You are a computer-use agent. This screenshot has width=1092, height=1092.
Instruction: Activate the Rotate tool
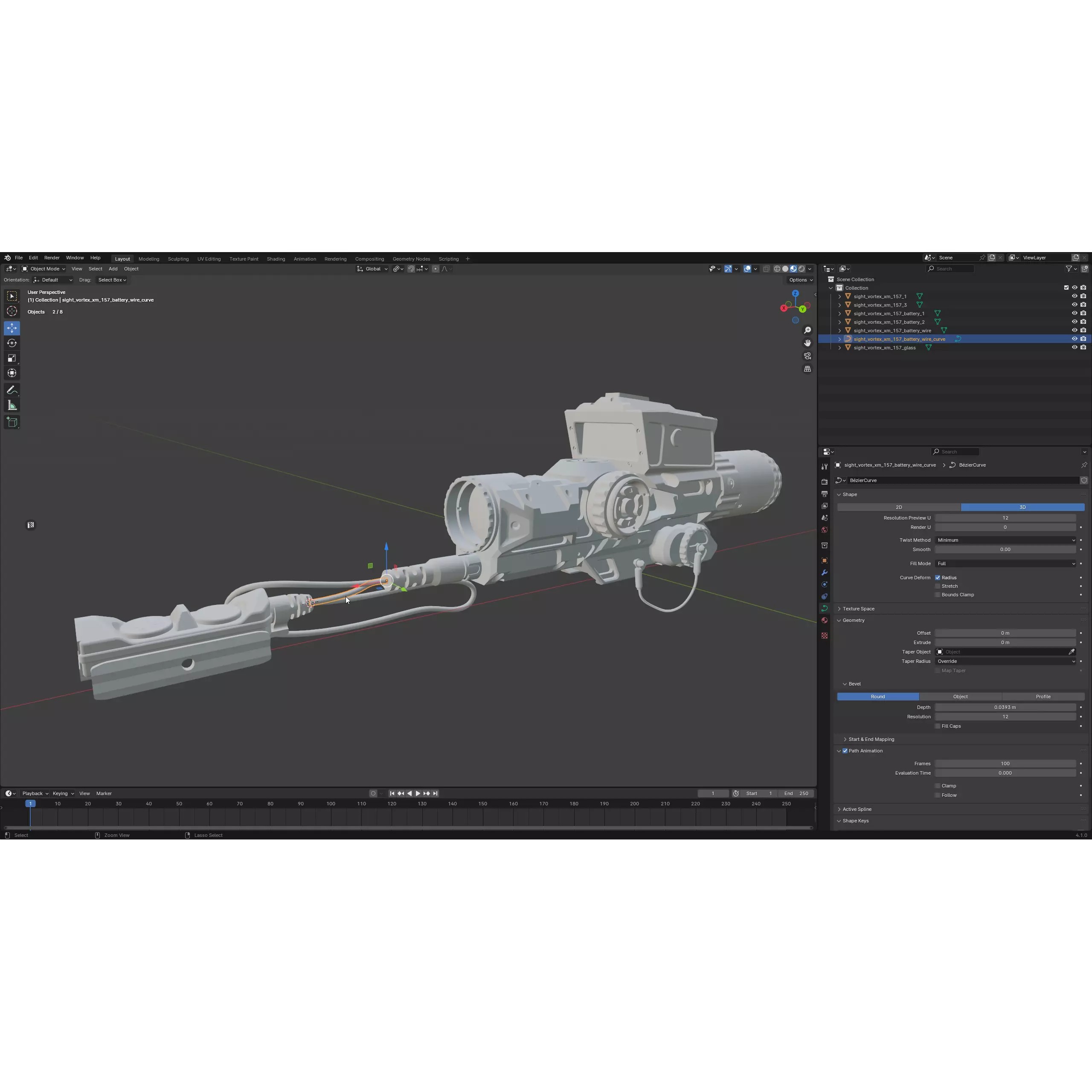[12, 343]
